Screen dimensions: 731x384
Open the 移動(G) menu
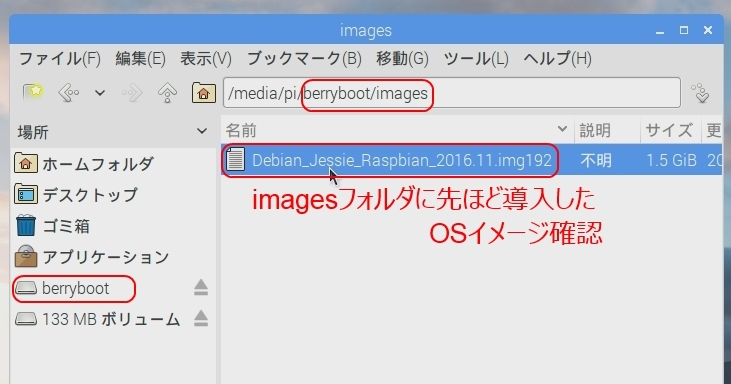402,59
